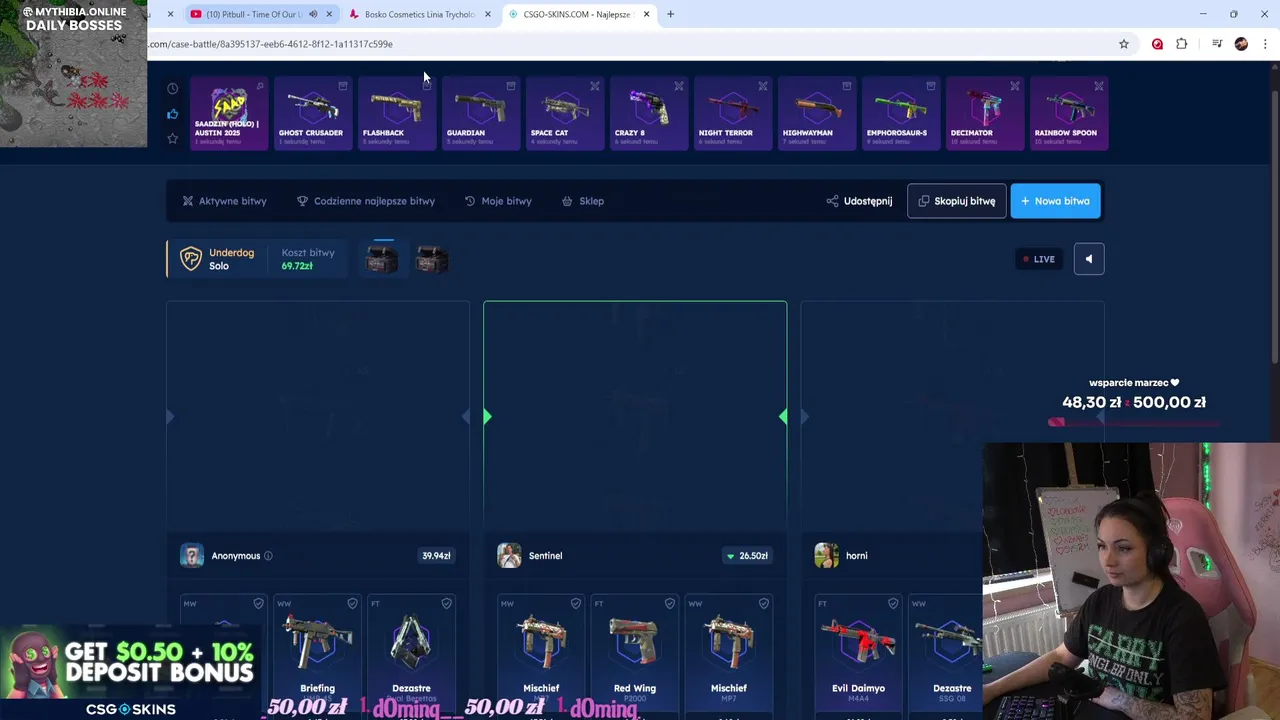1280x720 pixels.
Task: Open the Night Terror drop card
Action: click(731, 114)
